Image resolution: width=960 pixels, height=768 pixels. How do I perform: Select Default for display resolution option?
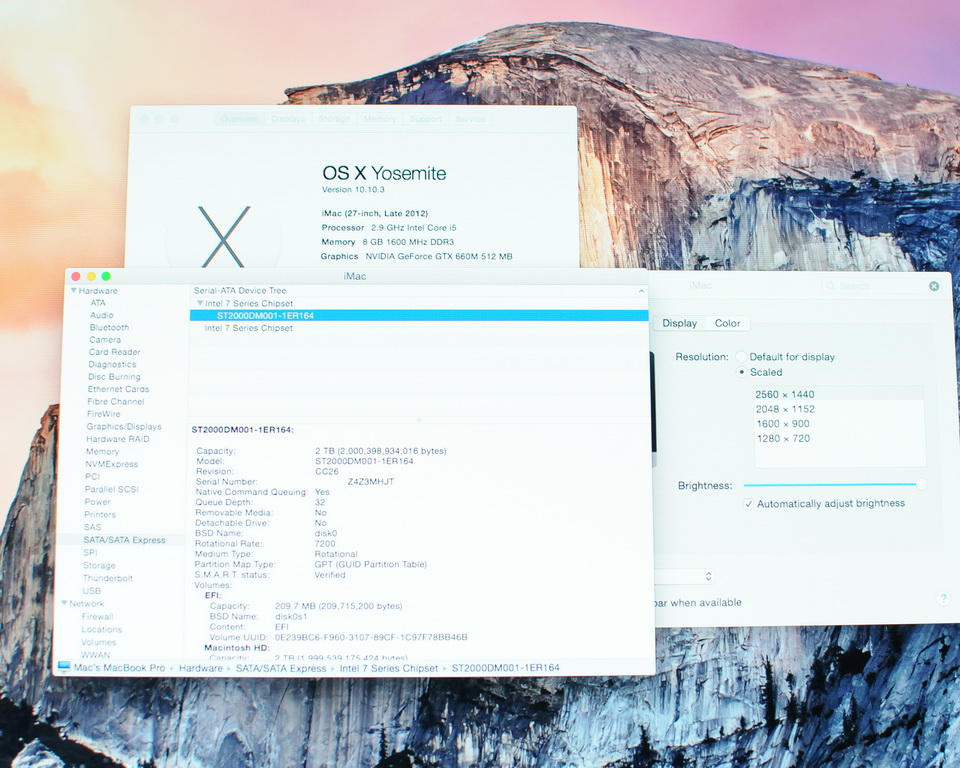click(x=741, y=356)
